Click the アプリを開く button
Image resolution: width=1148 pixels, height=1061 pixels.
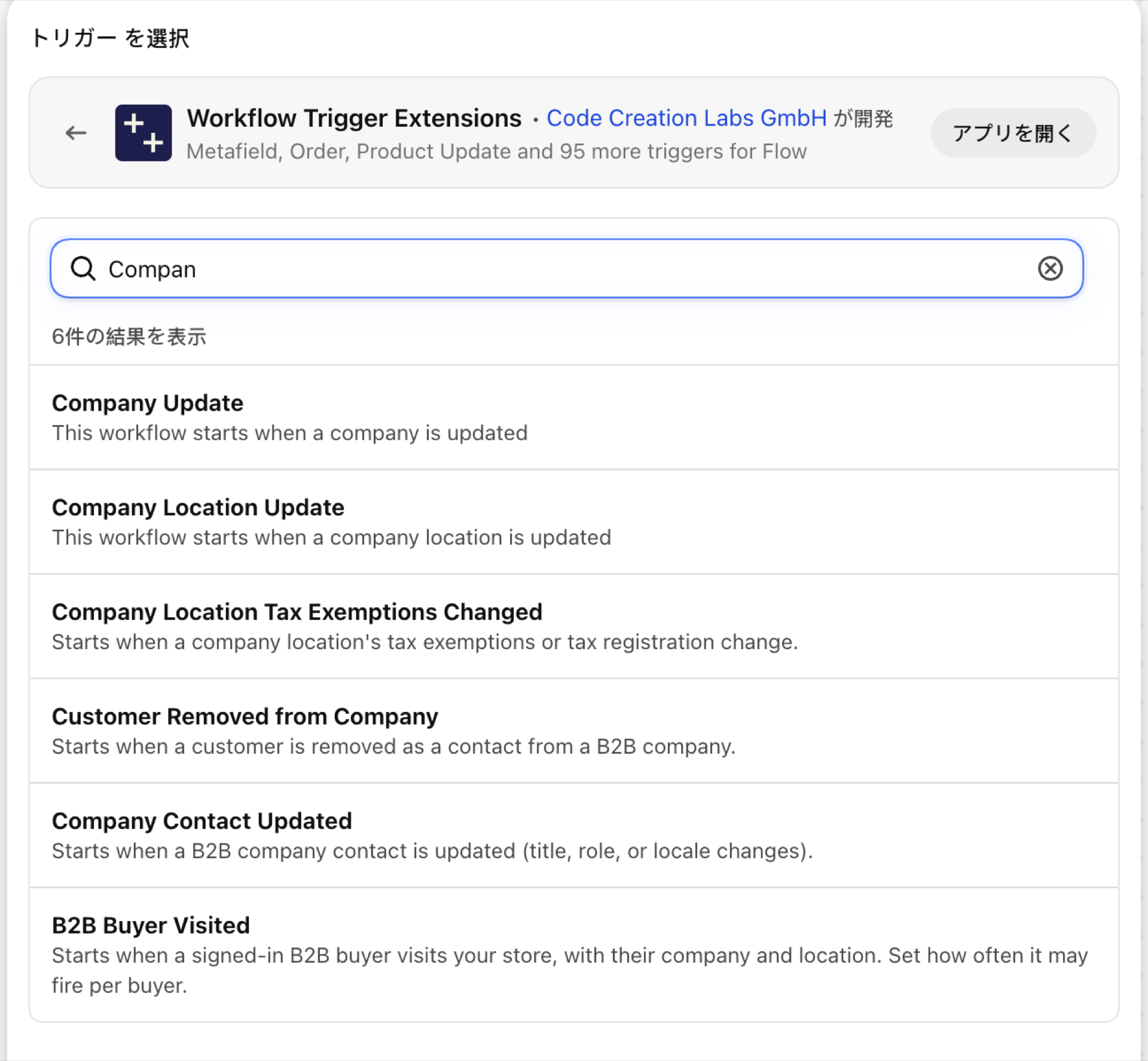1013,133
